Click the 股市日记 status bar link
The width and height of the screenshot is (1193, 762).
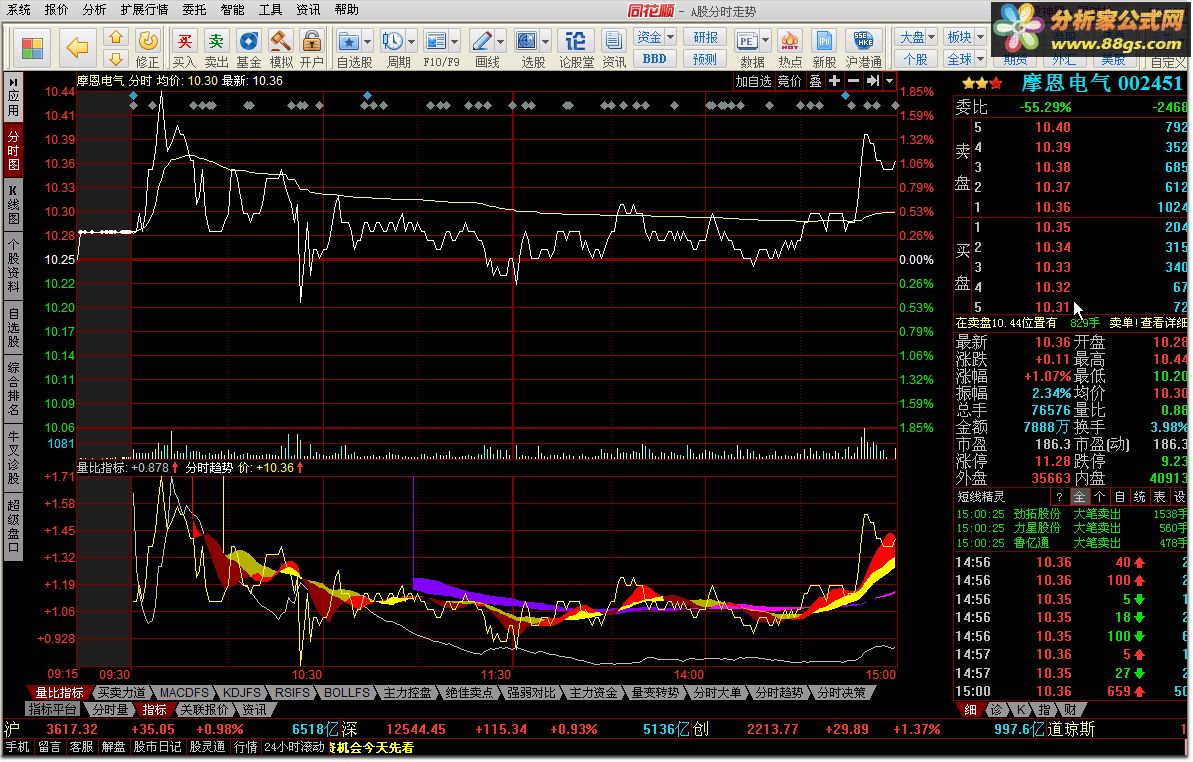point(158,748)
